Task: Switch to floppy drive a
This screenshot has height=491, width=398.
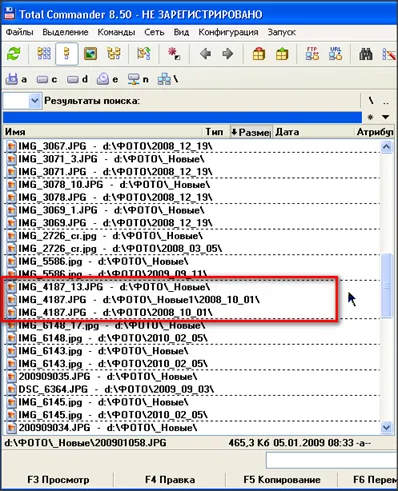Action: coord(16,79)
